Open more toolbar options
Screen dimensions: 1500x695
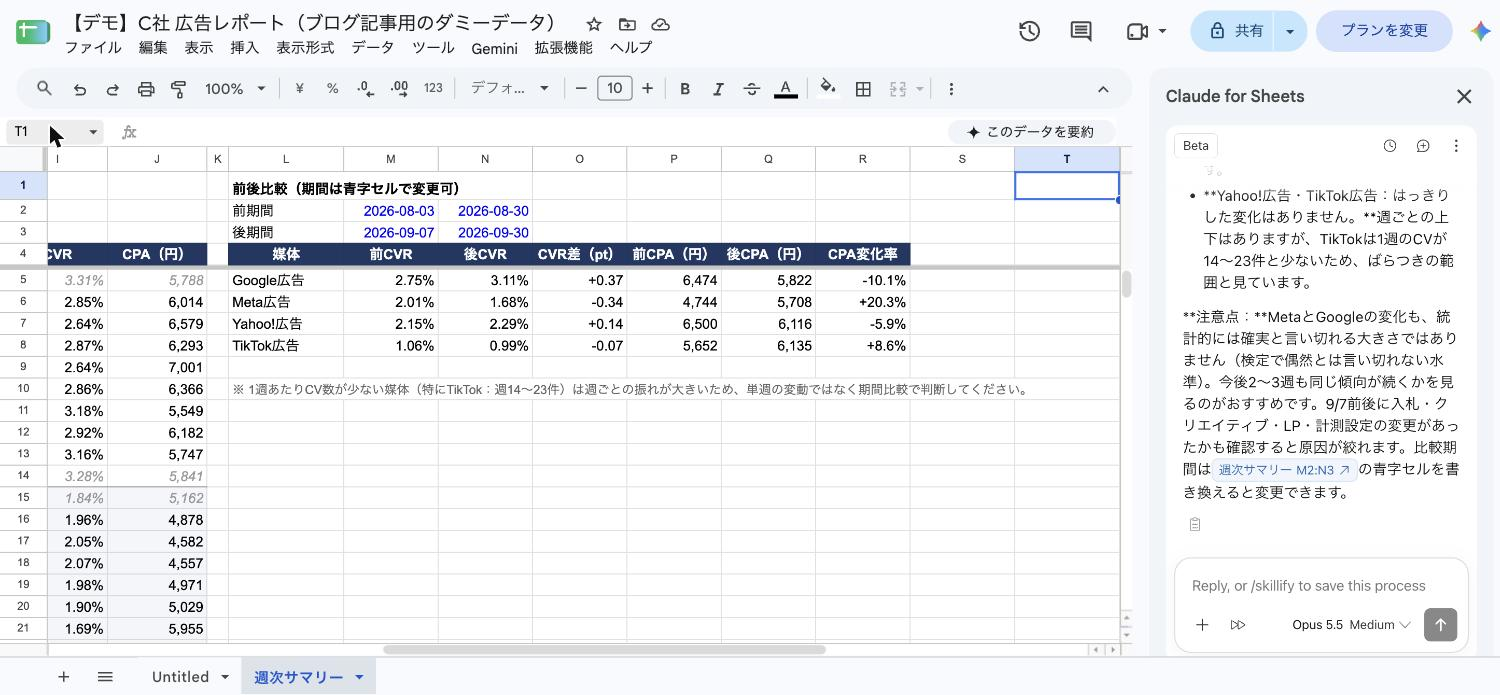tap(951, 89)
